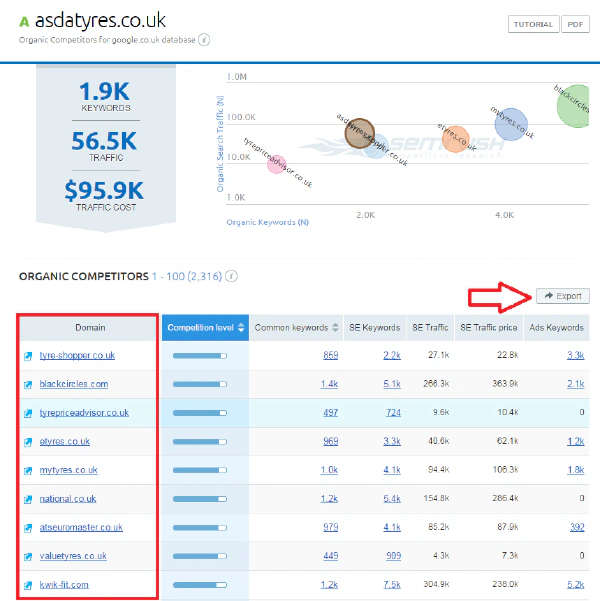
Task: Sort by Common keywords column
Action: [x=296, y=328]
